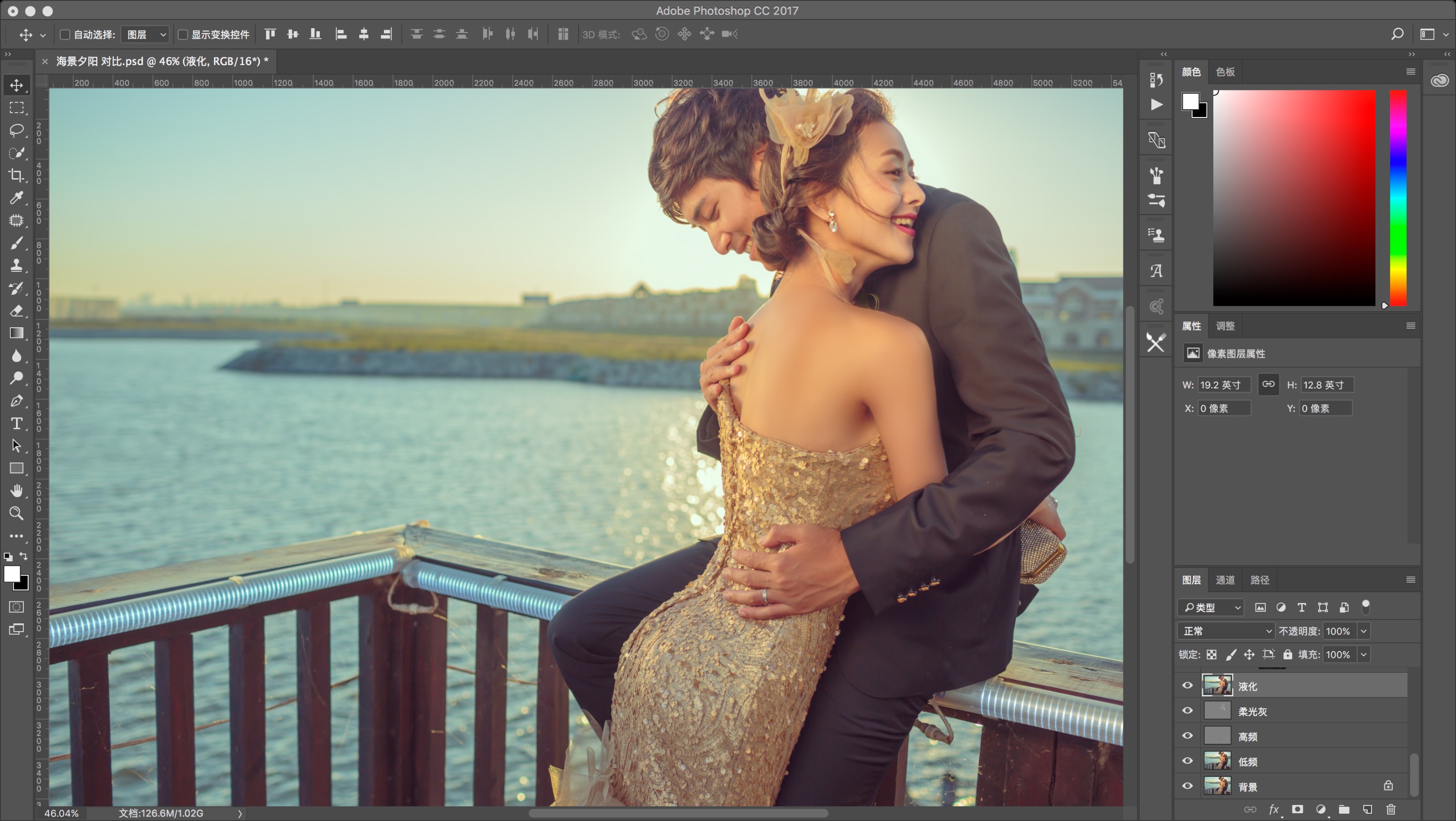Select the Brush tool
1456x821 pixels.
pyautogui.click(x=17, y=243)
